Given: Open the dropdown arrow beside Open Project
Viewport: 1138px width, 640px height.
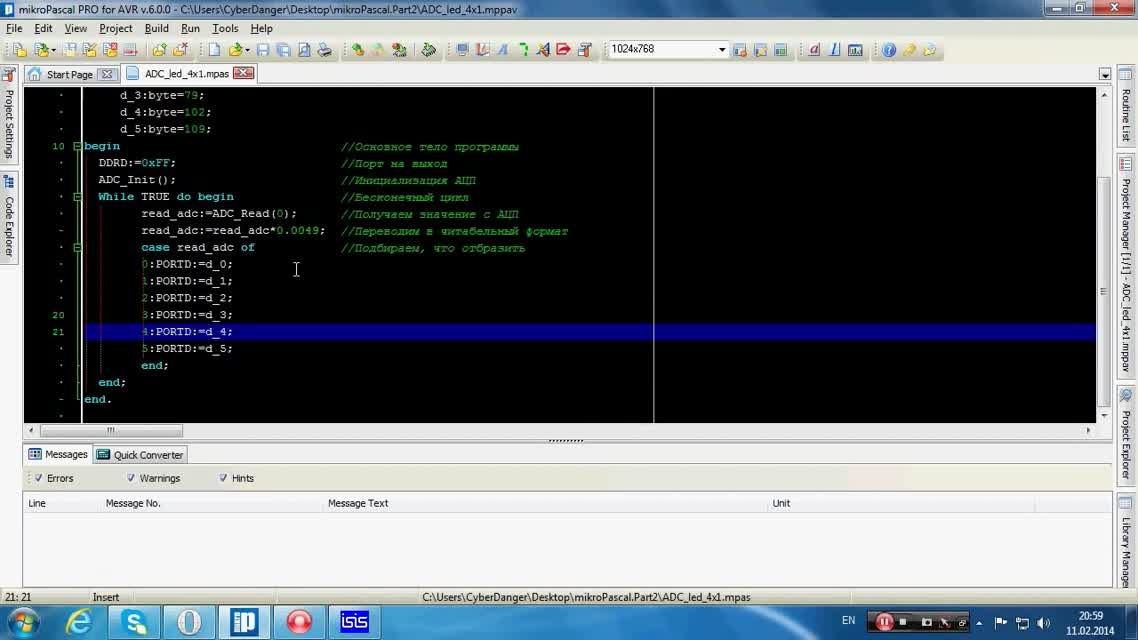Looking at the screenshot, I should point(53,50).
